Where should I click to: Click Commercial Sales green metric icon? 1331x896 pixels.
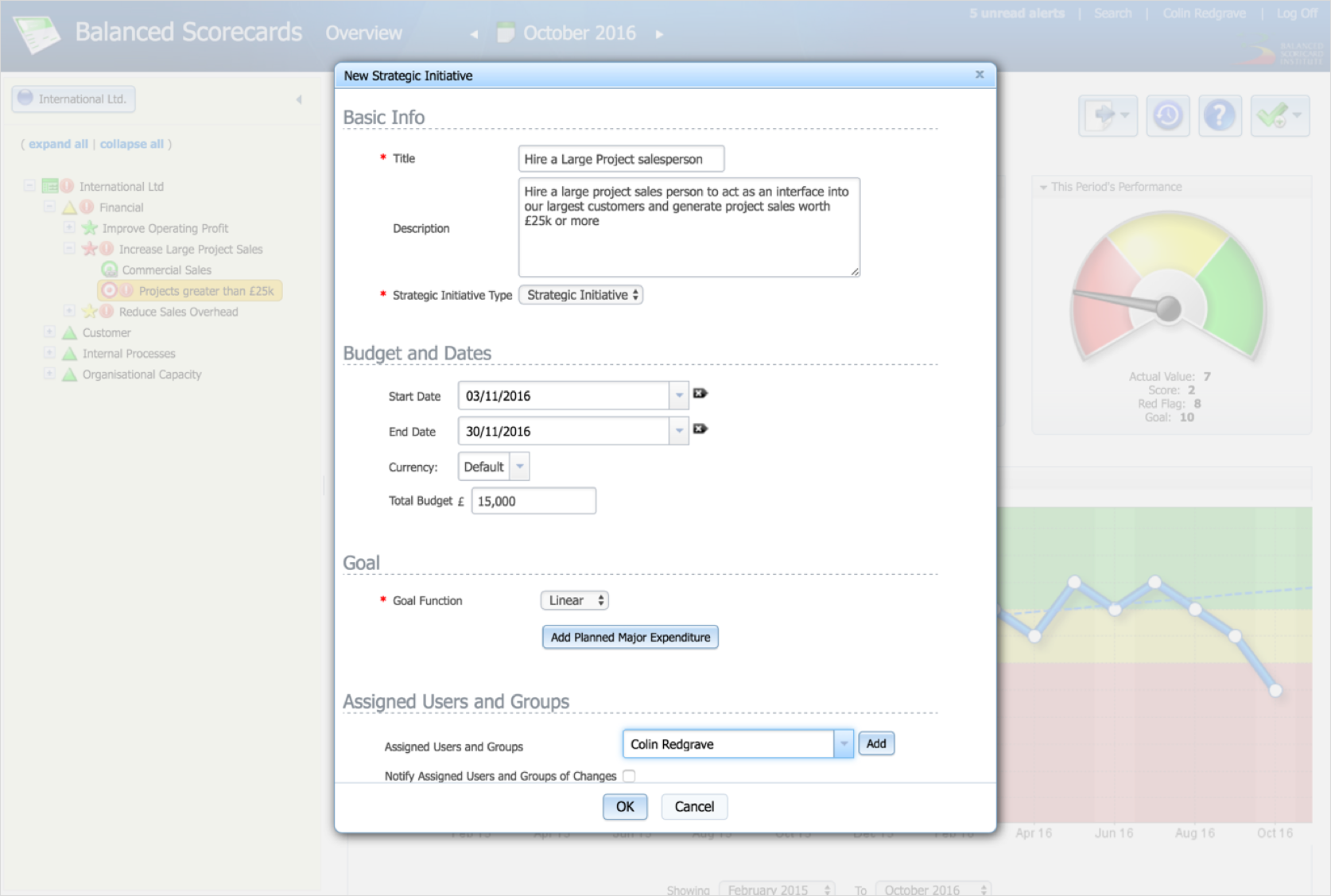110,270
